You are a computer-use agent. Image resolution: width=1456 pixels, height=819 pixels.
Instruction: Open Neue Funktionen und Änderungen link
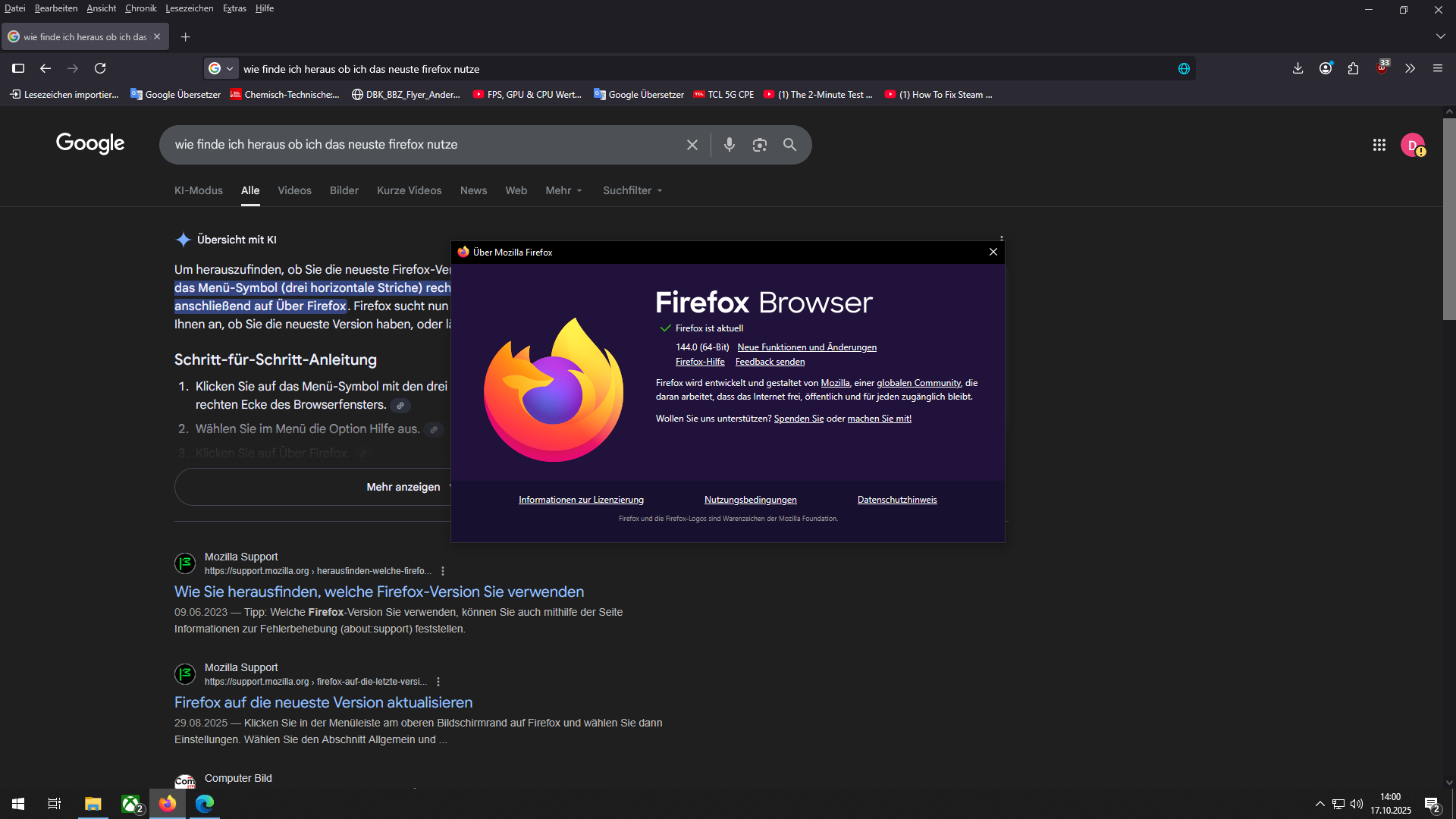pos(806,347)
